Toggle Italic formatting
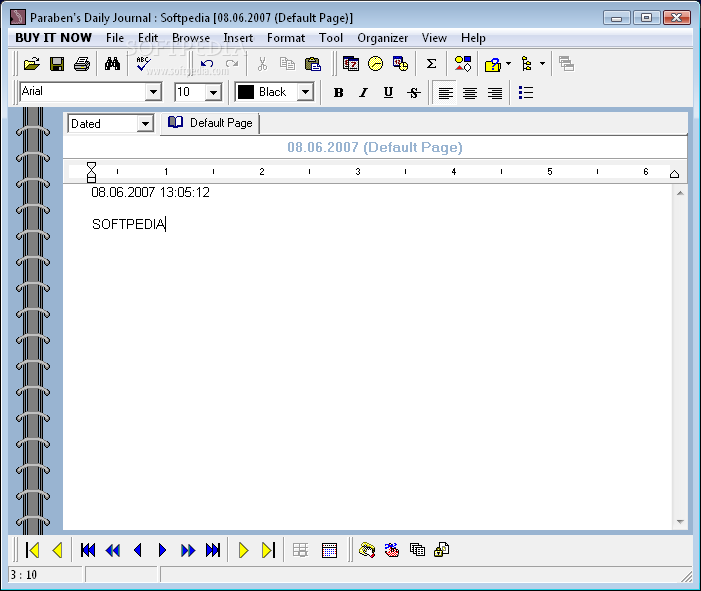 point(363,93)
